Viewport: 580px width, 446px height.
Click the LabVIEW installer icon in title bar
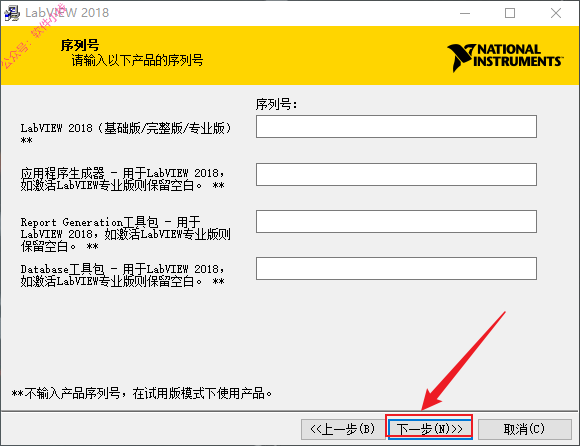point(11,13)
